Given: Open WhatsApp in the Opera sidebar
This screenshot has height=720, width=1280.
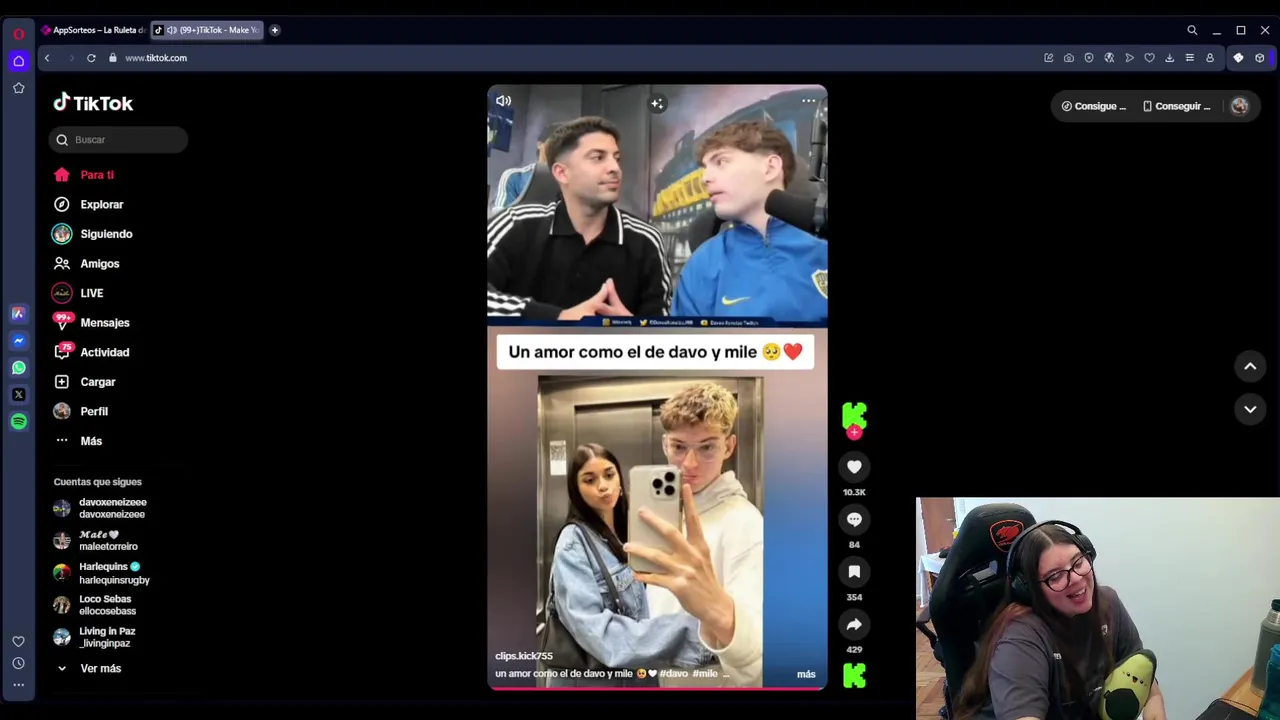Looking at the screenshot, I should click(18, 368).
